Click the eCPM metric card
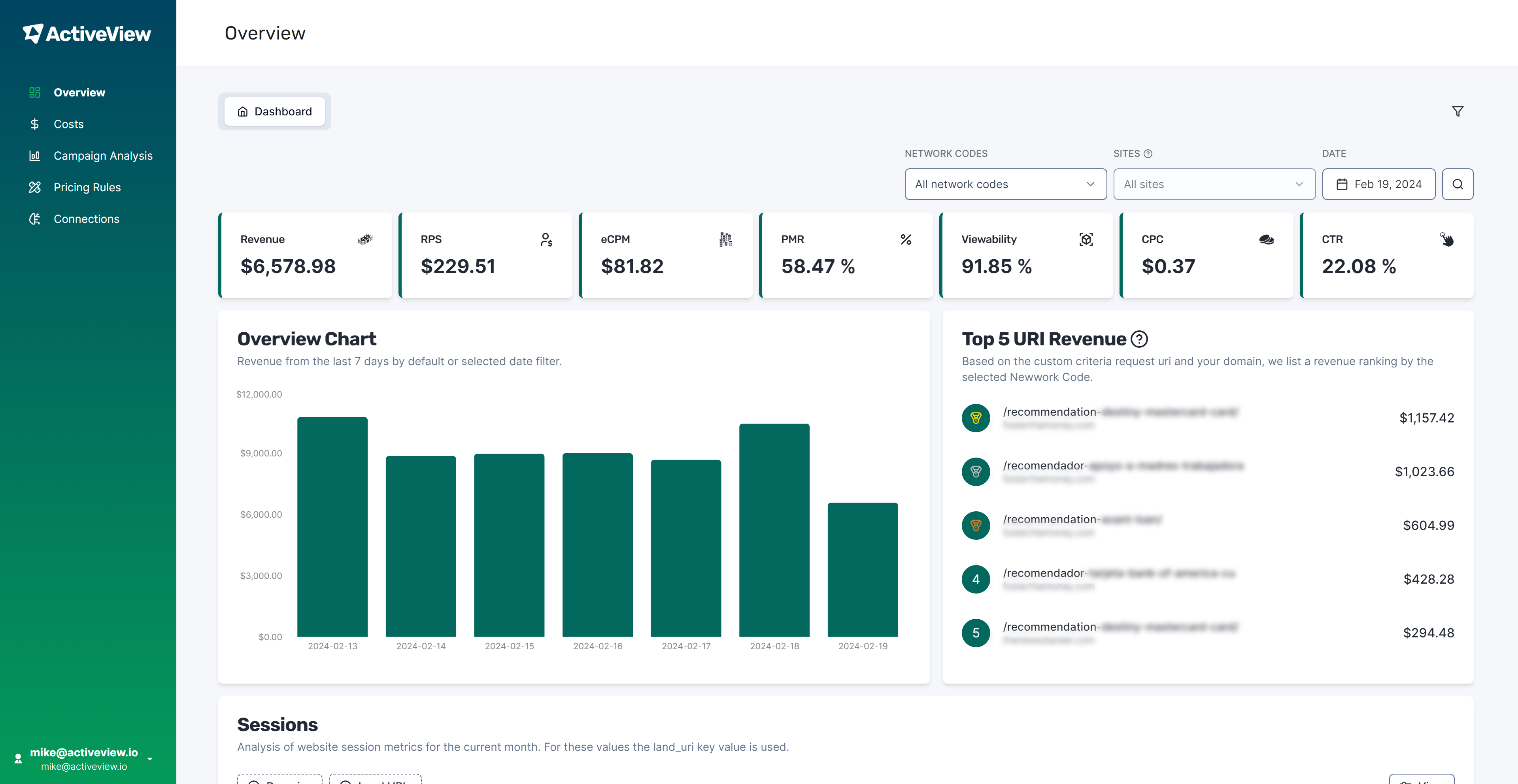1518x784 pixels. click(666, 255)
